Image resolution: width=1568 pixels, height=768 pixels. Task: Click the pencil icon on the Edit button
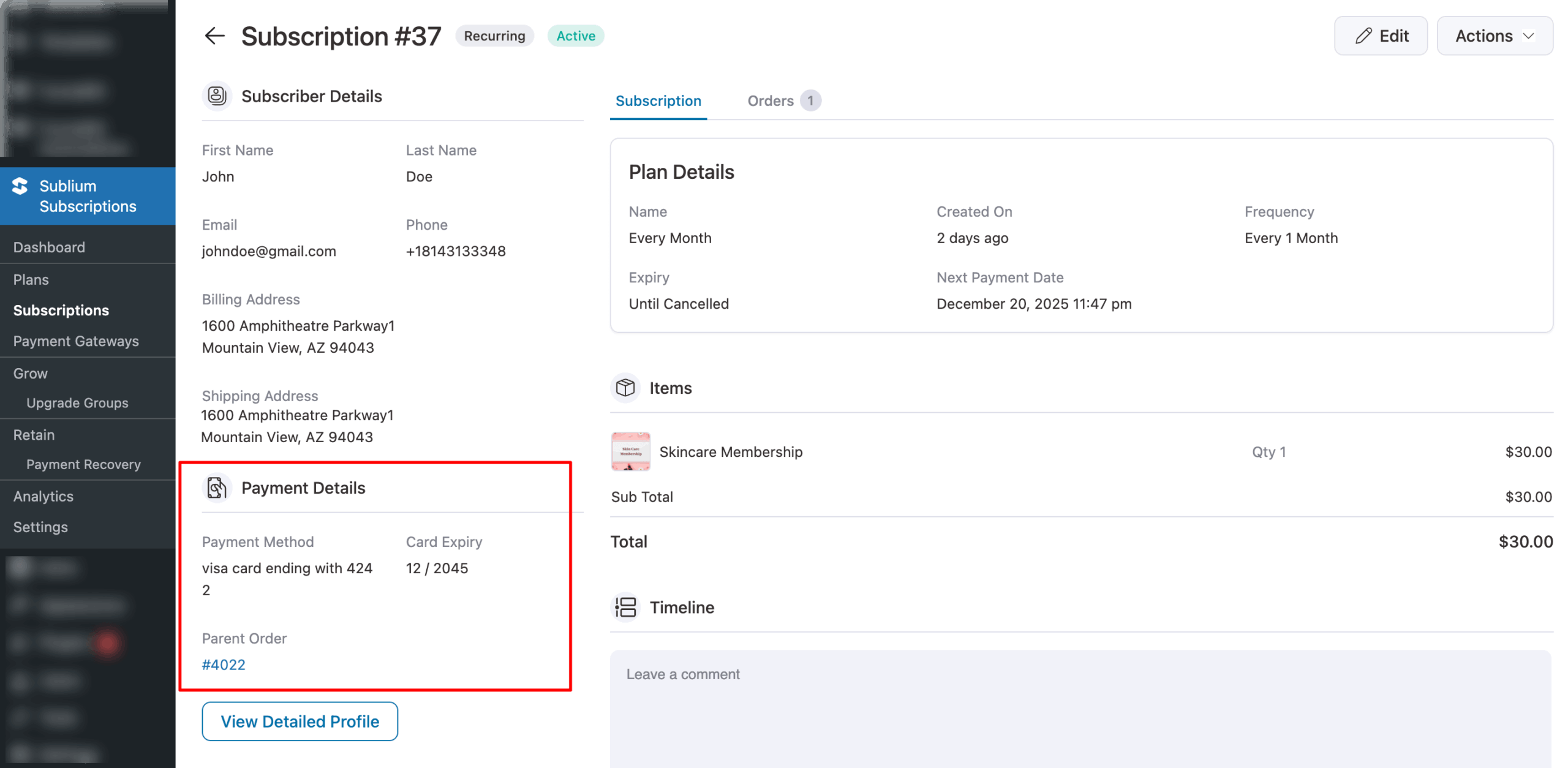[x=1362, y=36]
